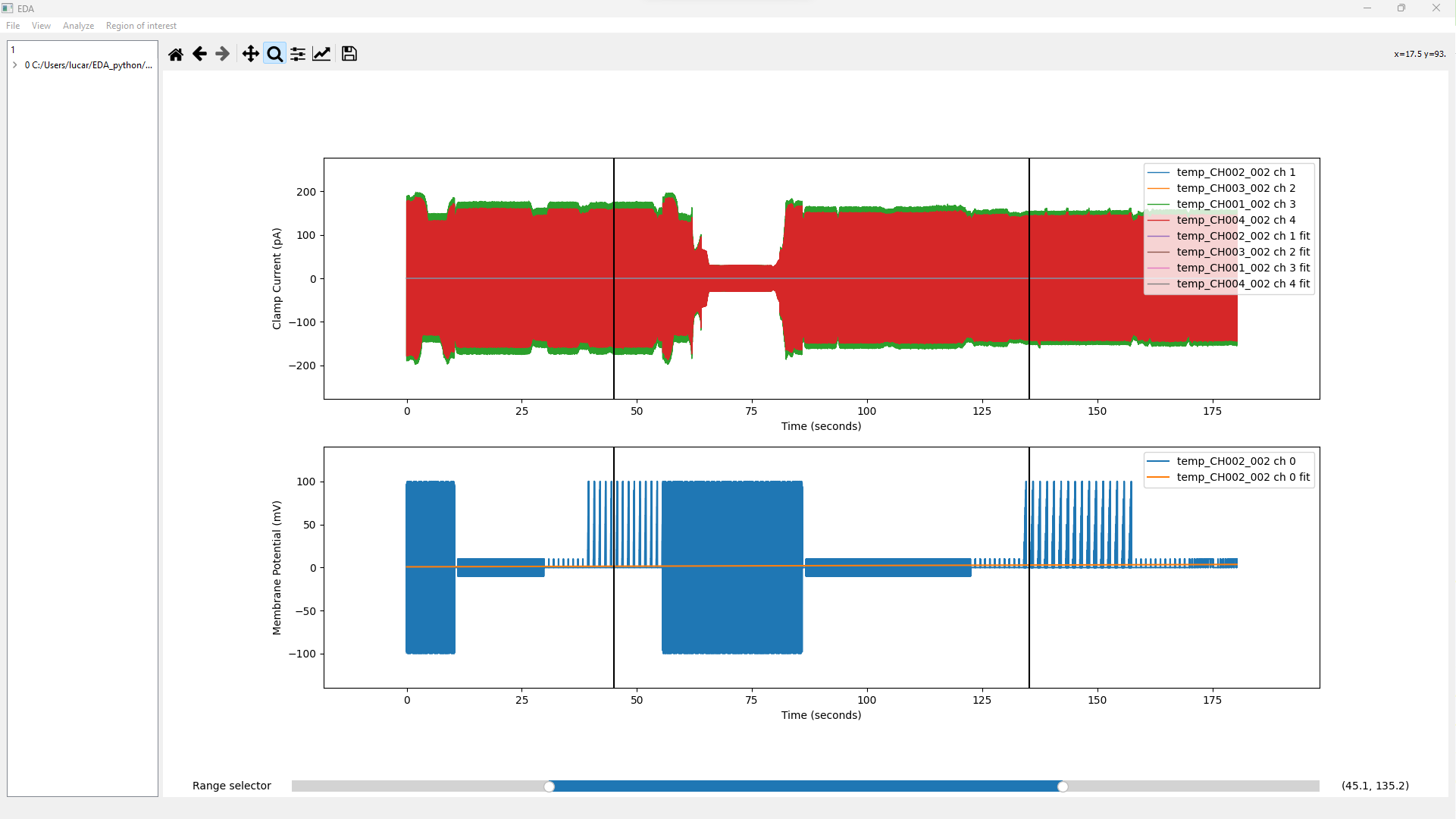The height and width of the screenshot is (819, 1456).
Task: Click the Clamp Current (pA) axis label
Action: point(277,278)
